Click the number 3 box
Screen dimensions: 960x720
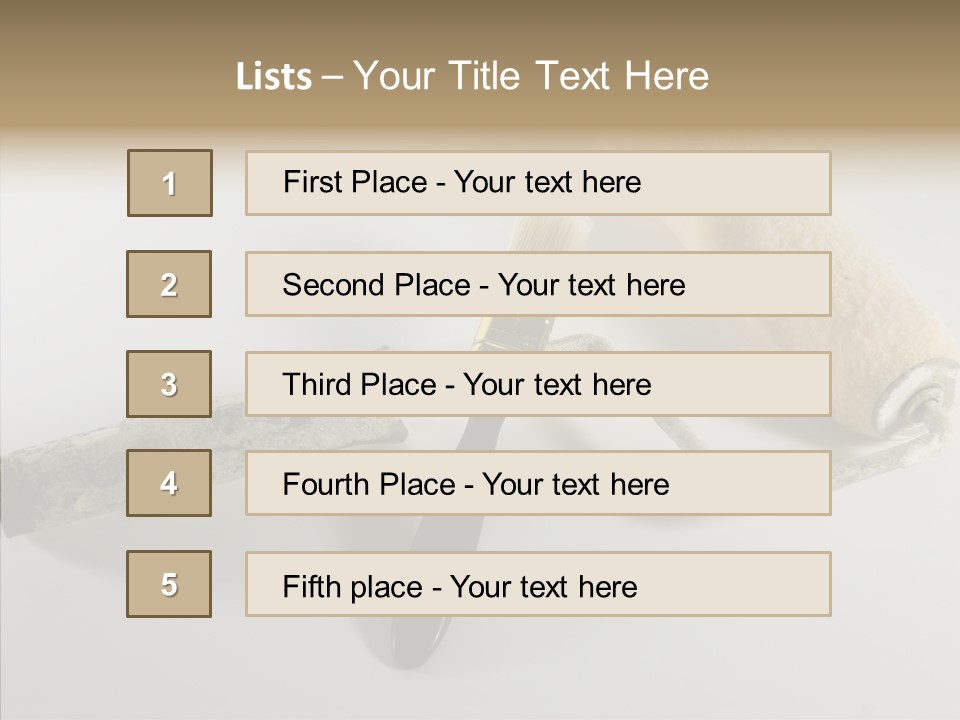pos(169,384)
